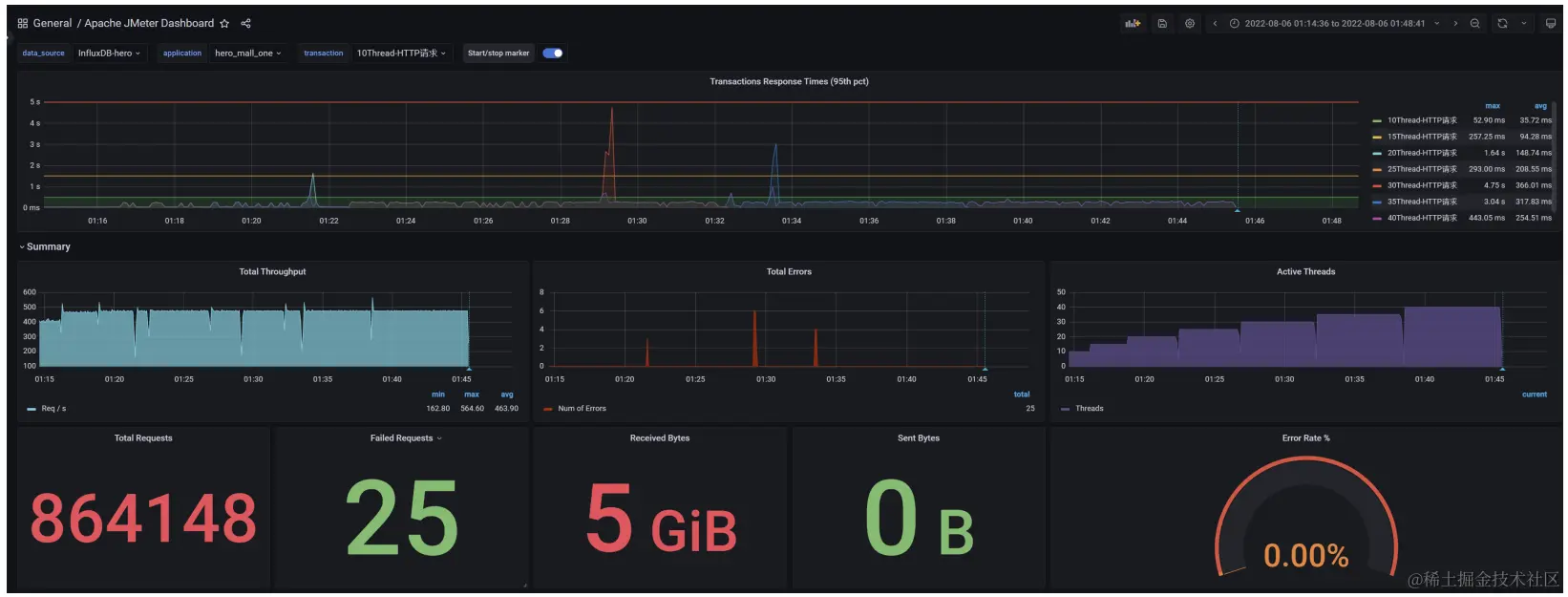Toggle the Num of Errors legend series
1568x597 pixels.
[x=582, y=409]
